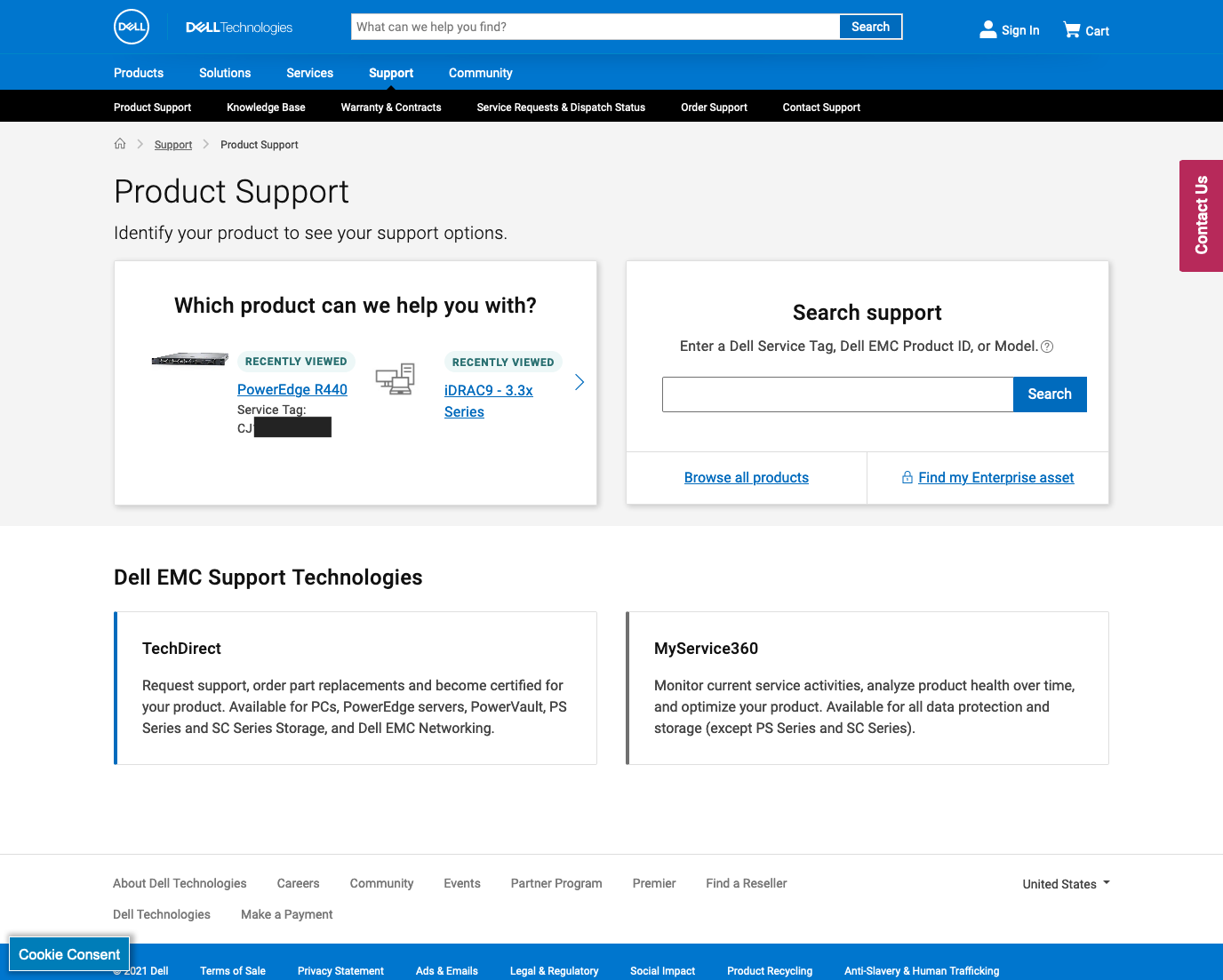Open Contact Support in subnav
This screenshot has height=980, width=1223.
click(821, 108)
